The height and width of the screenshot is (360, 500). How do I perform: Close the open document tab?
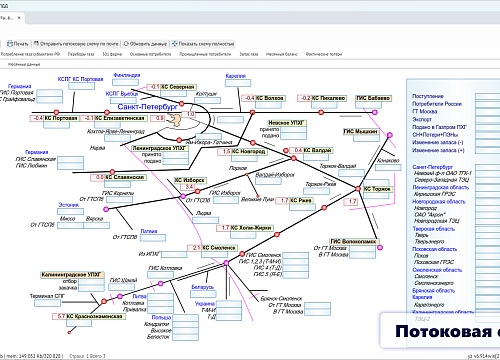point(19,18)
